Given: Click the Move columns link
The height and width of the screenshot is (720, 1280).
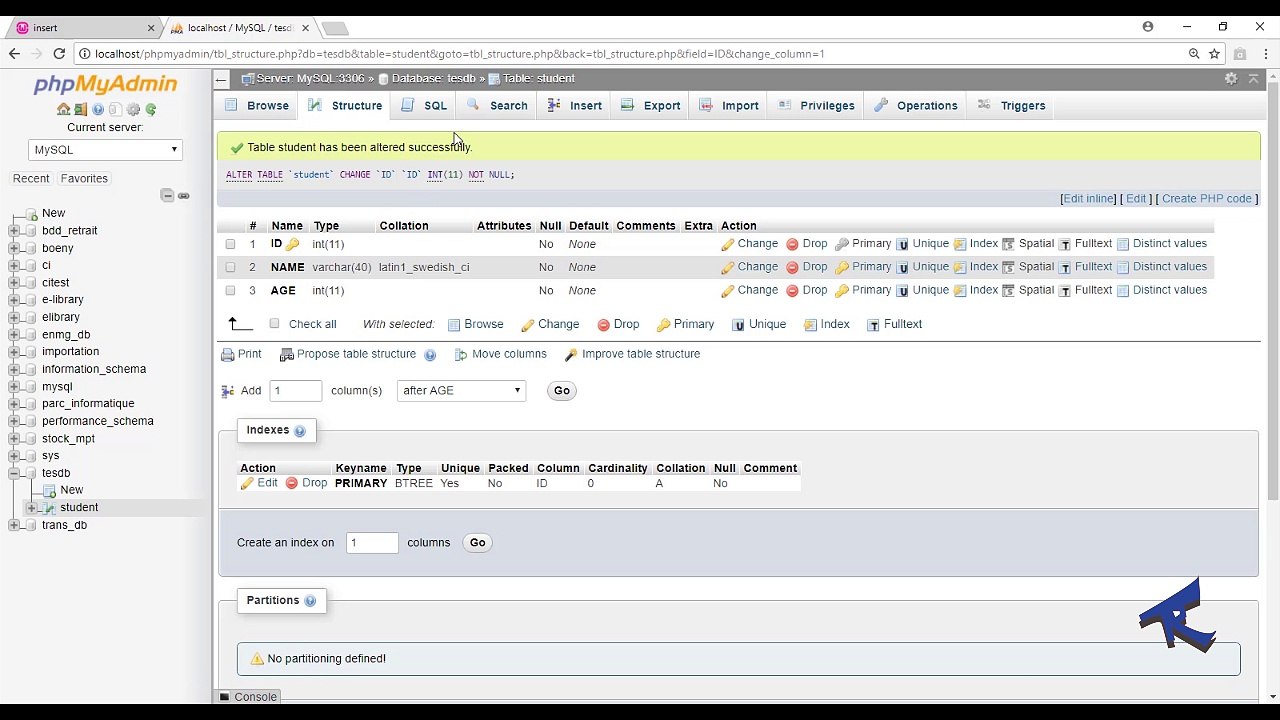Looking at the screenshot, I should click(501, 354).
